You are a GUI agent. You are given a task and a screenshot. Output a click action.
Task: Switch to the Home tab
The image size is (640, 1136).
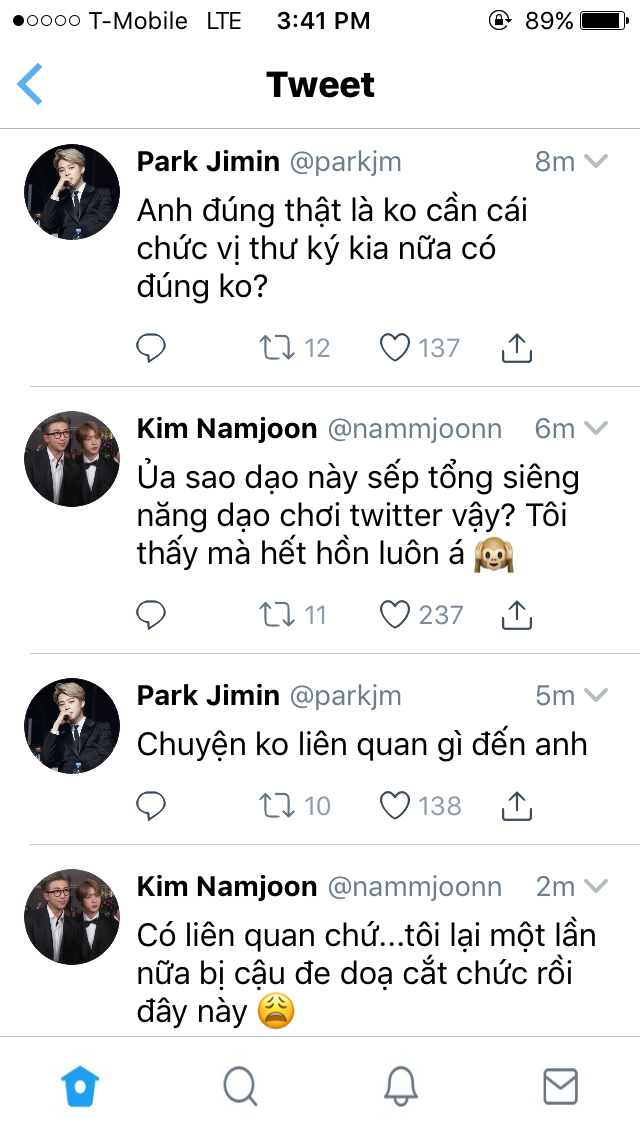coord(81,1085)
